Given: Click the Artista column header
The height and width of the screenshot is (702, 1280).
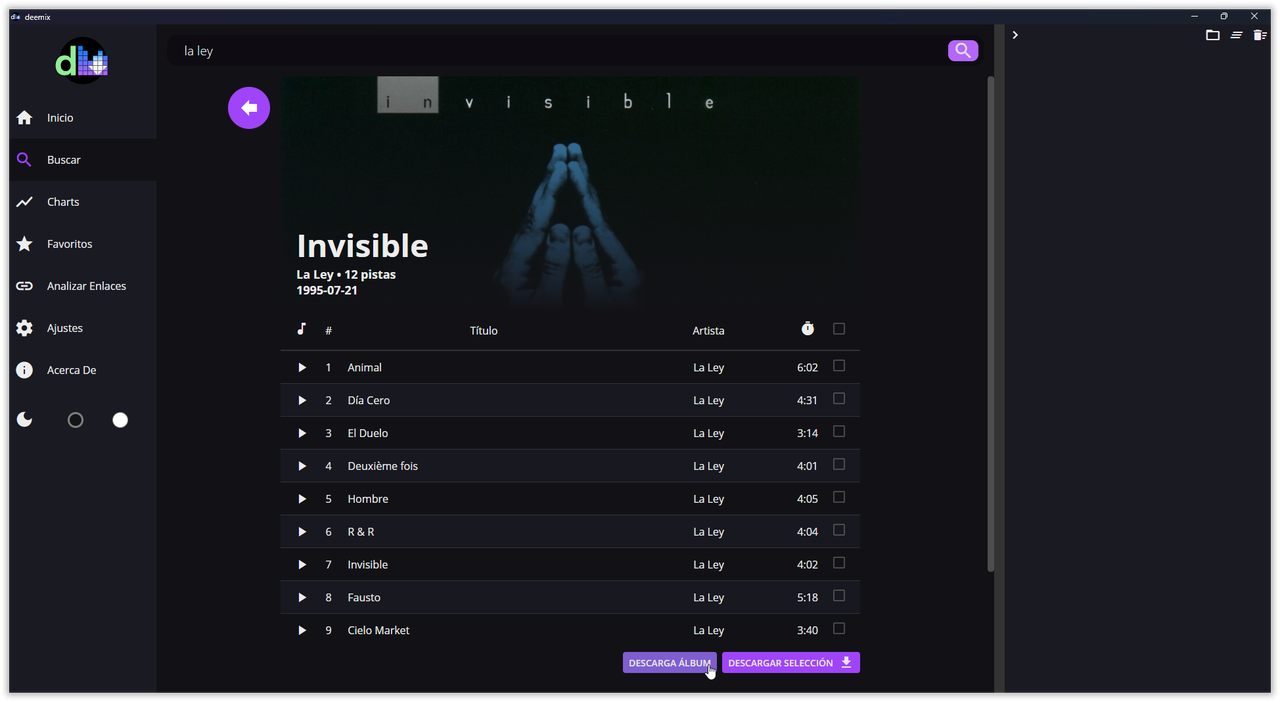Looking at the screenshot, I should coord(708,331).
